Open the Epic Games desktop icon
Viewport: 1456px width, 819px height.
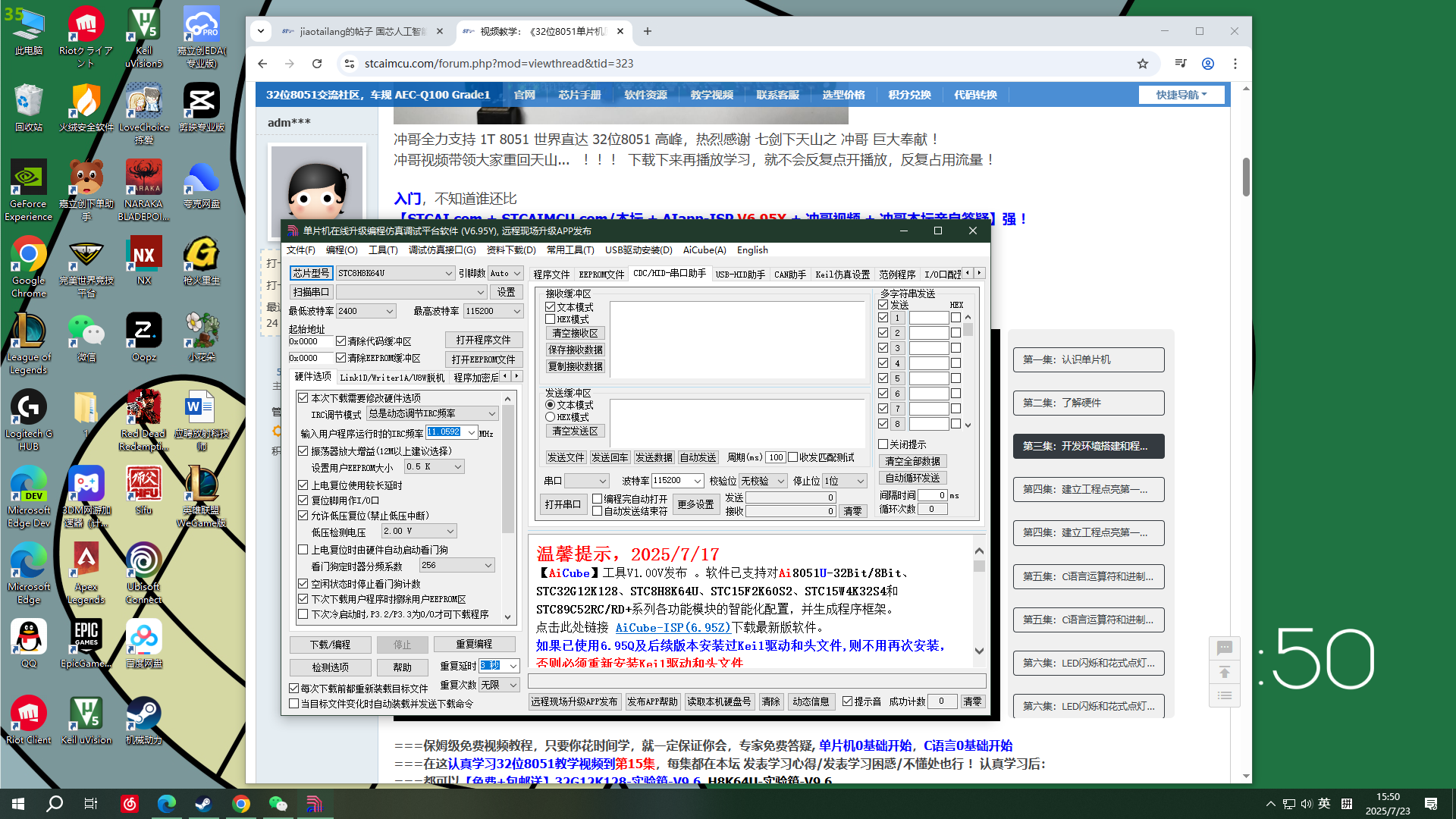[86, 643]
